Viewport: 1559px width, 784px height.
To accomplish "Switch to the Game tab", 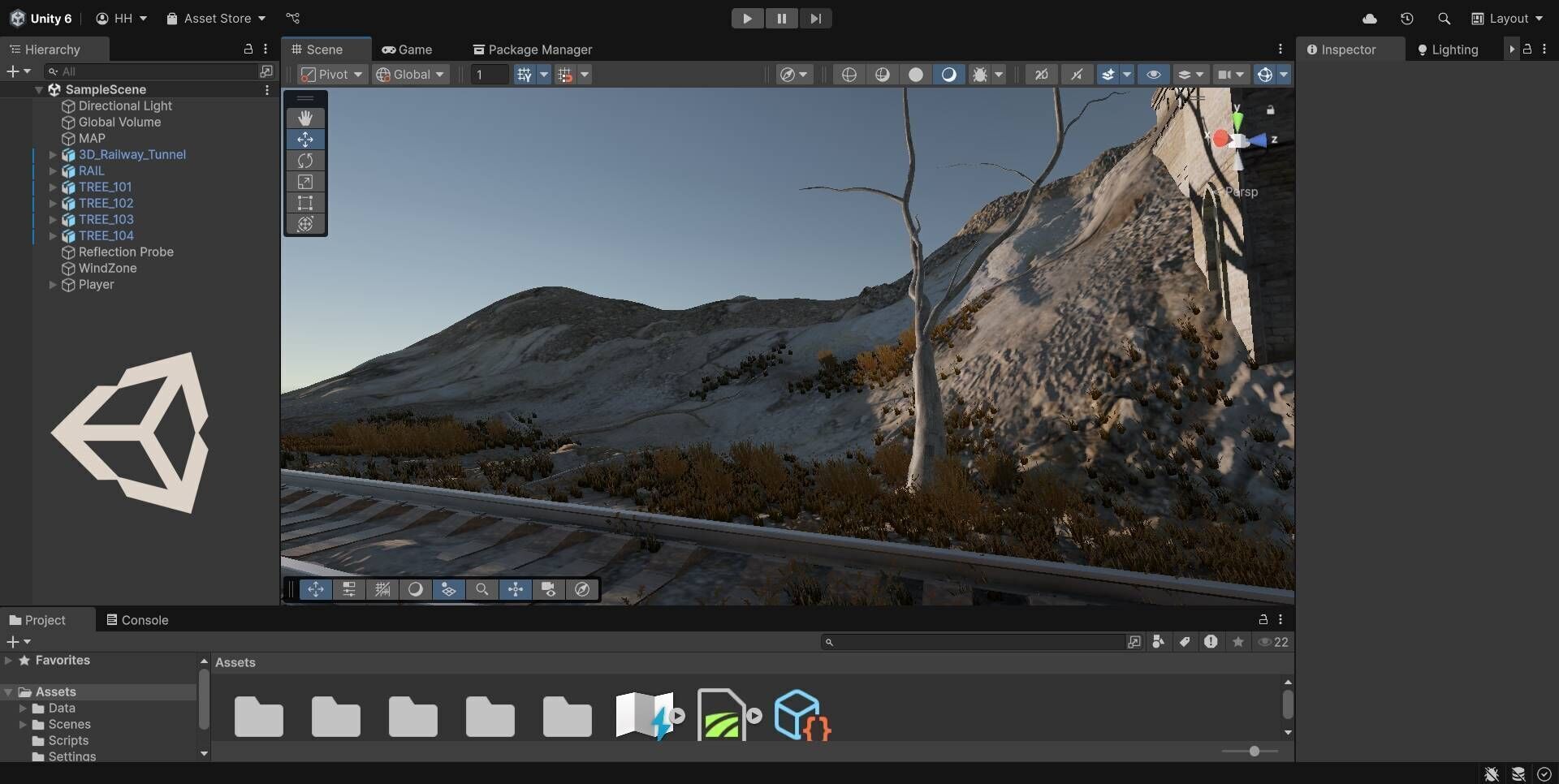I will coord(408,50).
